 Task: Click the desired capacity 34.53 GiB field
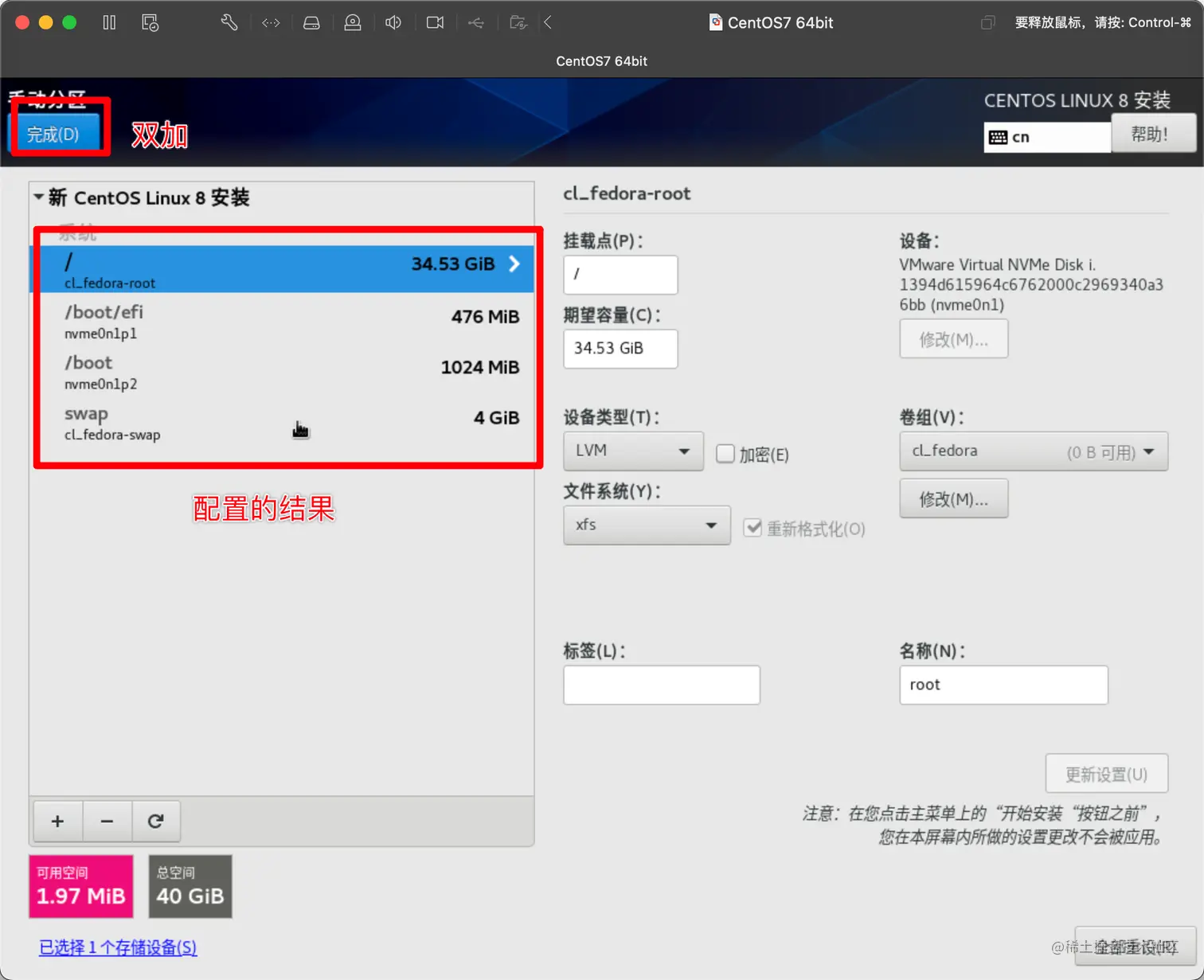[620, 349]
